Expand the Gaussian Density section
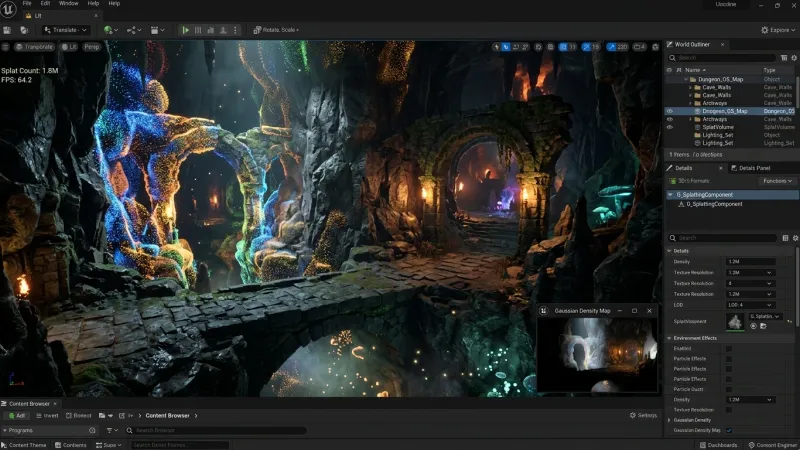The width and height of the screenshot is (800, 450). (669, 420)
